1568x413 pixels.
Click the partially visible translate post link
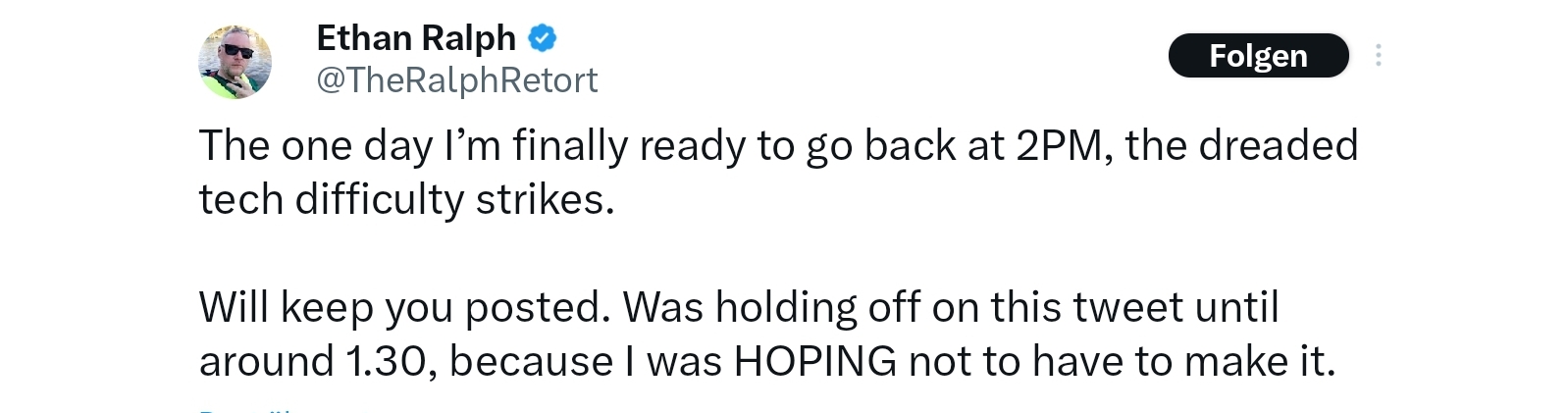(x=245, y=409)
